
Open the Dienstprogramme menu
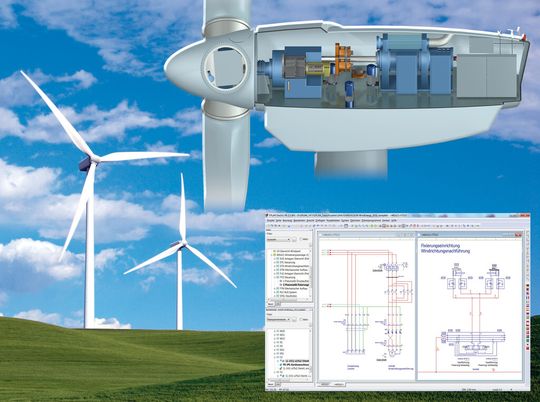coord(371,220)
